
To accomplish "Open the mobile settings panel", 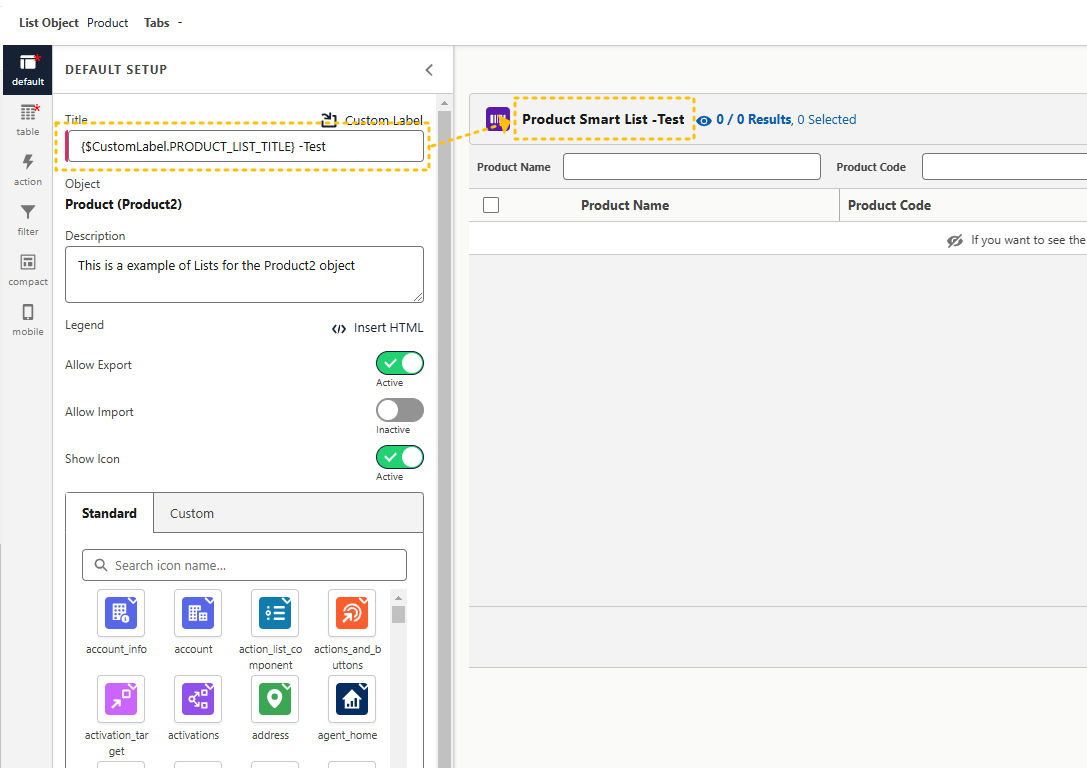I will pyautogui.click(x=28, y=319).
